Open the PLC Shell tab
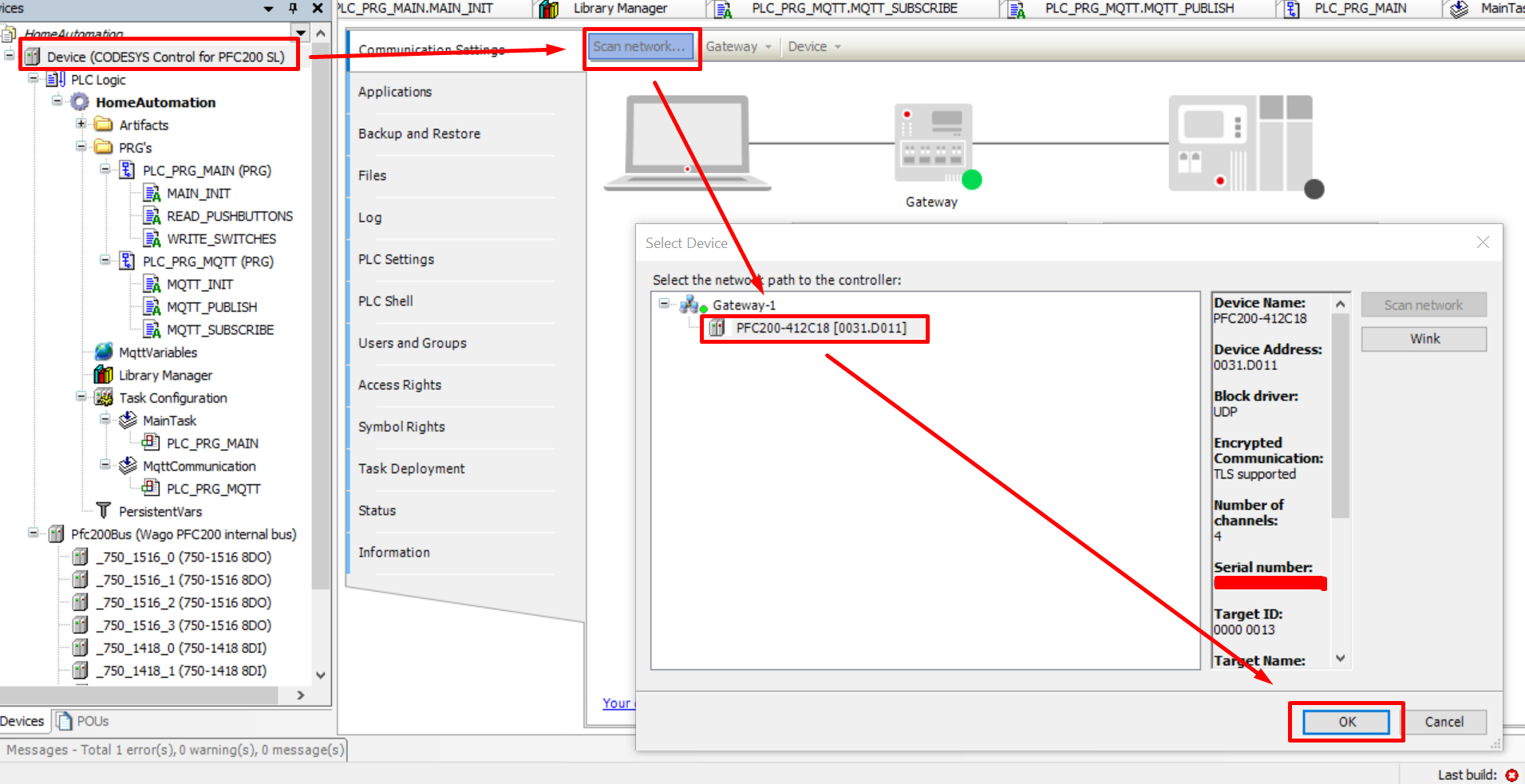 (x=385, y=301)
